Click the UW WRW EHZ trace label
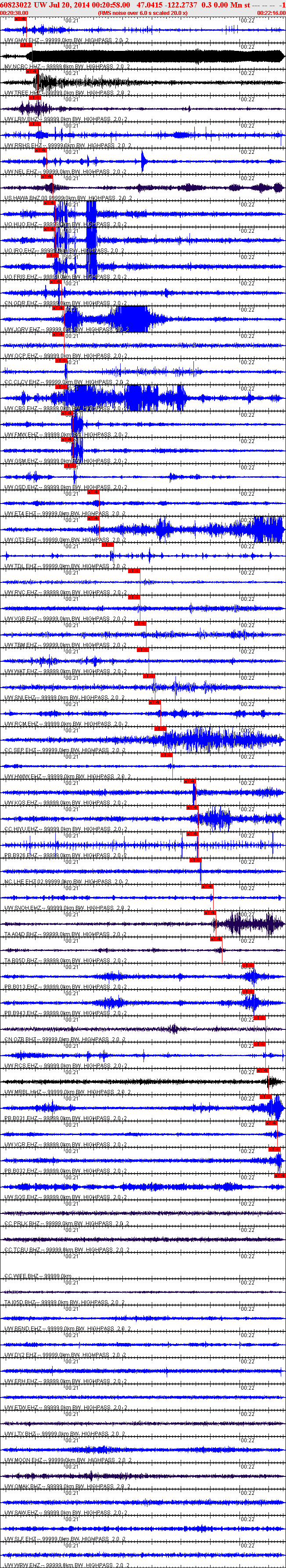This screenshot has height=1568, width=286. 67,1564
